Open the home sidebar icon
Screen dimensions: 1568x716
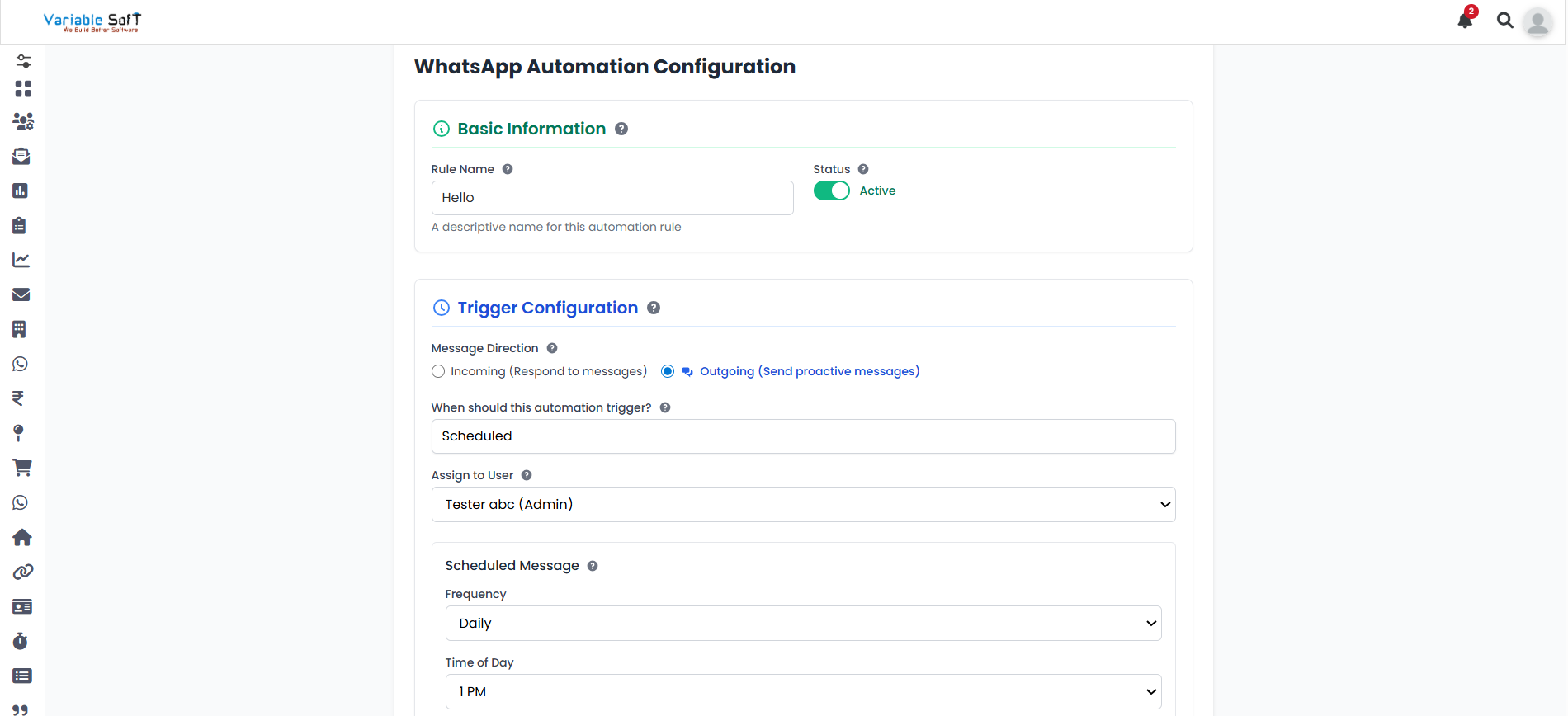tap(22, 538)
